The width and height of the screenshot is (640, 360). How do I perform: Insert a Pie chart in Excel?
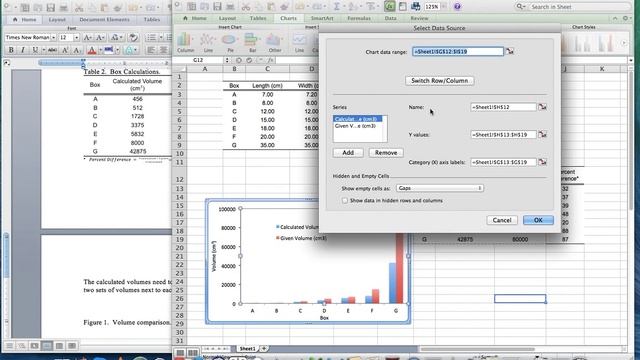point(230,43)
